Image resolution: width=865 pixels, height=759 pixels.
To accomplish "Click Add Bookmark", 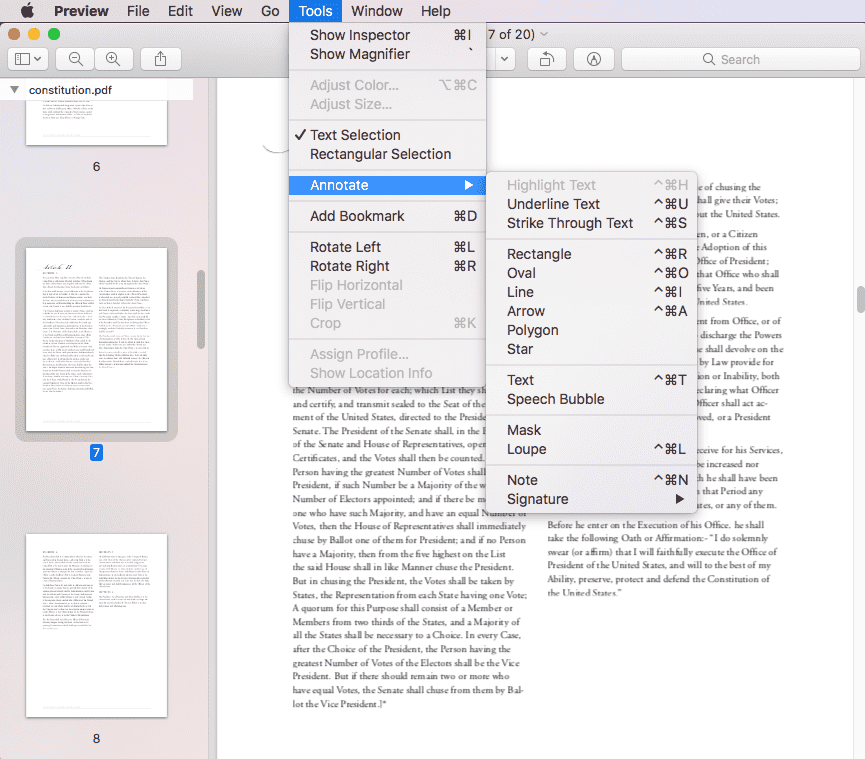I will (x=357, y=215).
